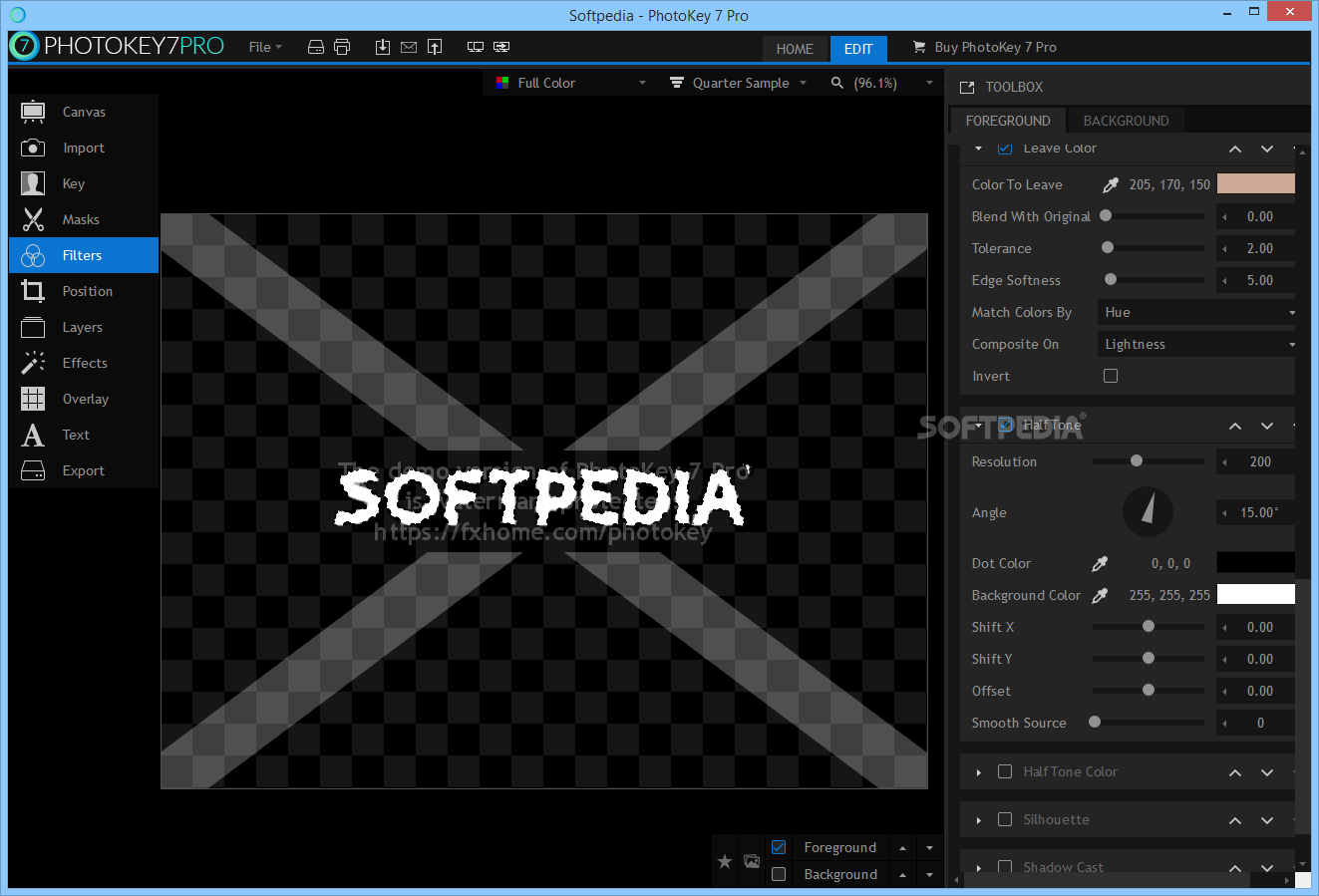Screen dimensions: 1319x896
Task: Collapse the Leave Color section
Action: click(979, 149)
